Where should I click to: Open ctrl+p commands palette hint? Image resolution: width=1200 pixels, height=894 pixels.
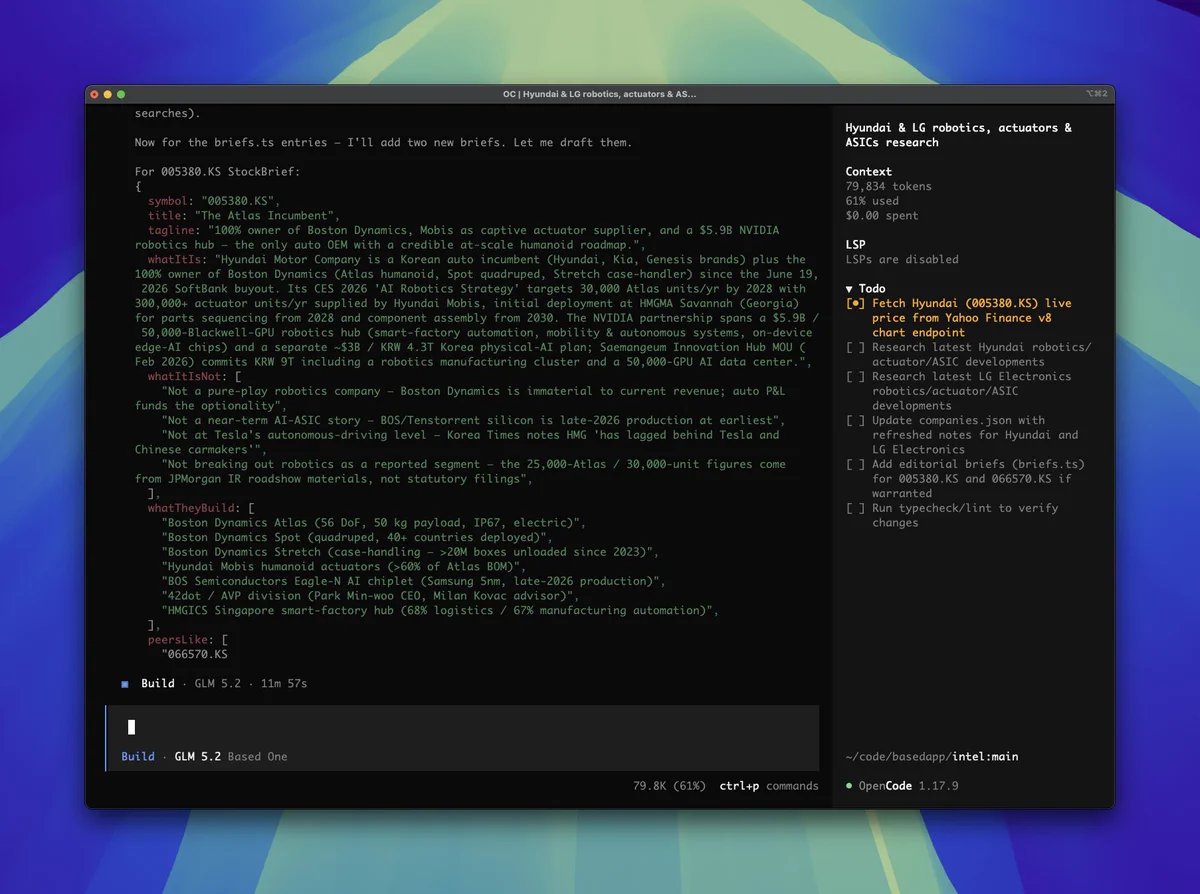[769, 786]
